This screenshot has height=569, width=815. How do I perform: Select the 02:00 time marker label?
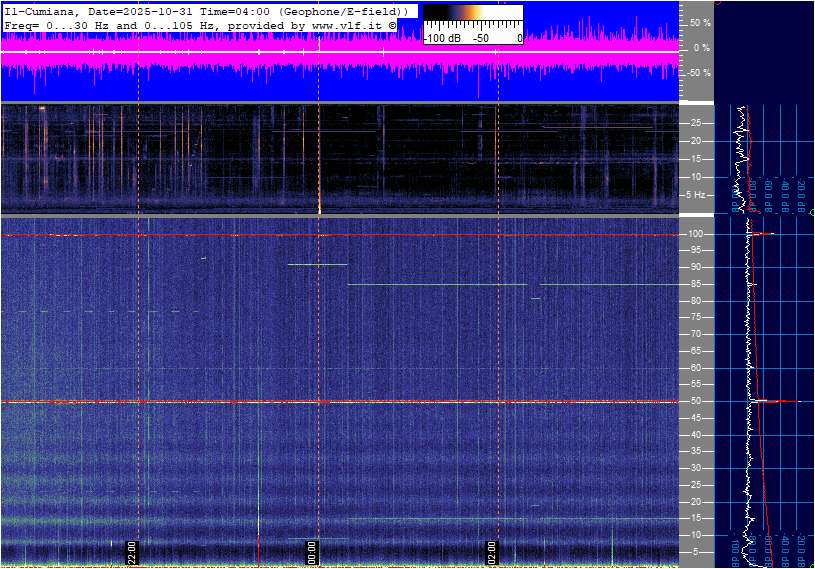tap(491, 551)
